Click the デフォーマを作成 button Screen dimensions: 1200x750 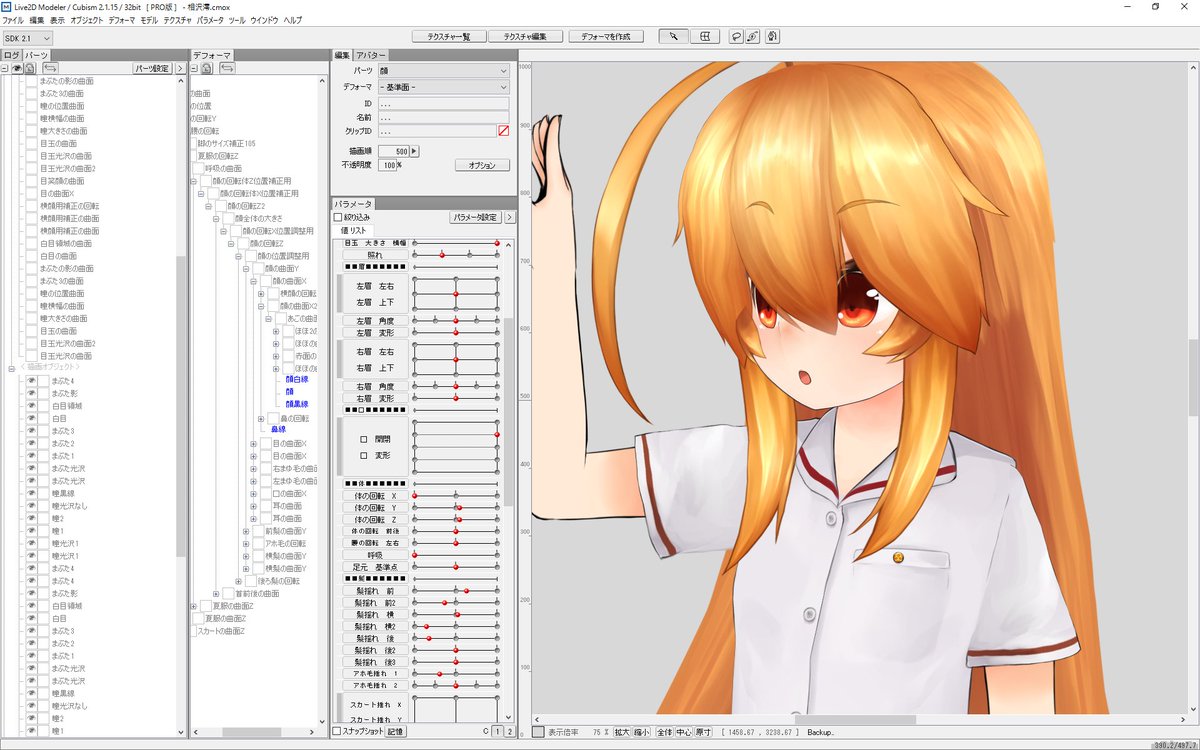click(606, 36)
